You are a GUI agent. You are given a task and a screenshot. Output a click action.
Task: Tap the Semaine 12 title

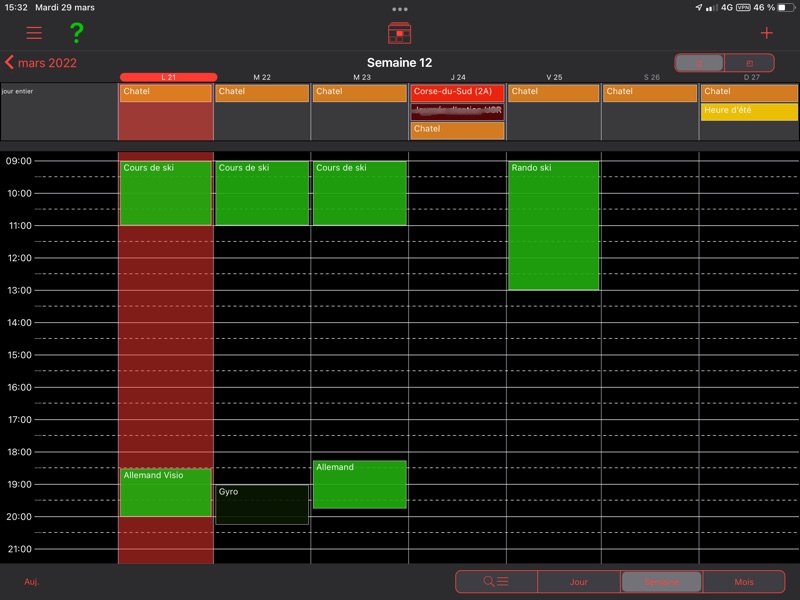coord(399,63)
